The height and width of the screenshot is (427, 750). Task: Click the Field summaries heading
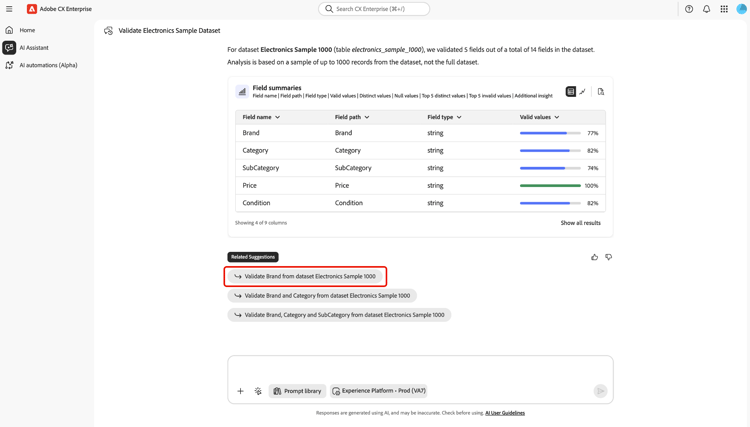click(x=277, y=88)
